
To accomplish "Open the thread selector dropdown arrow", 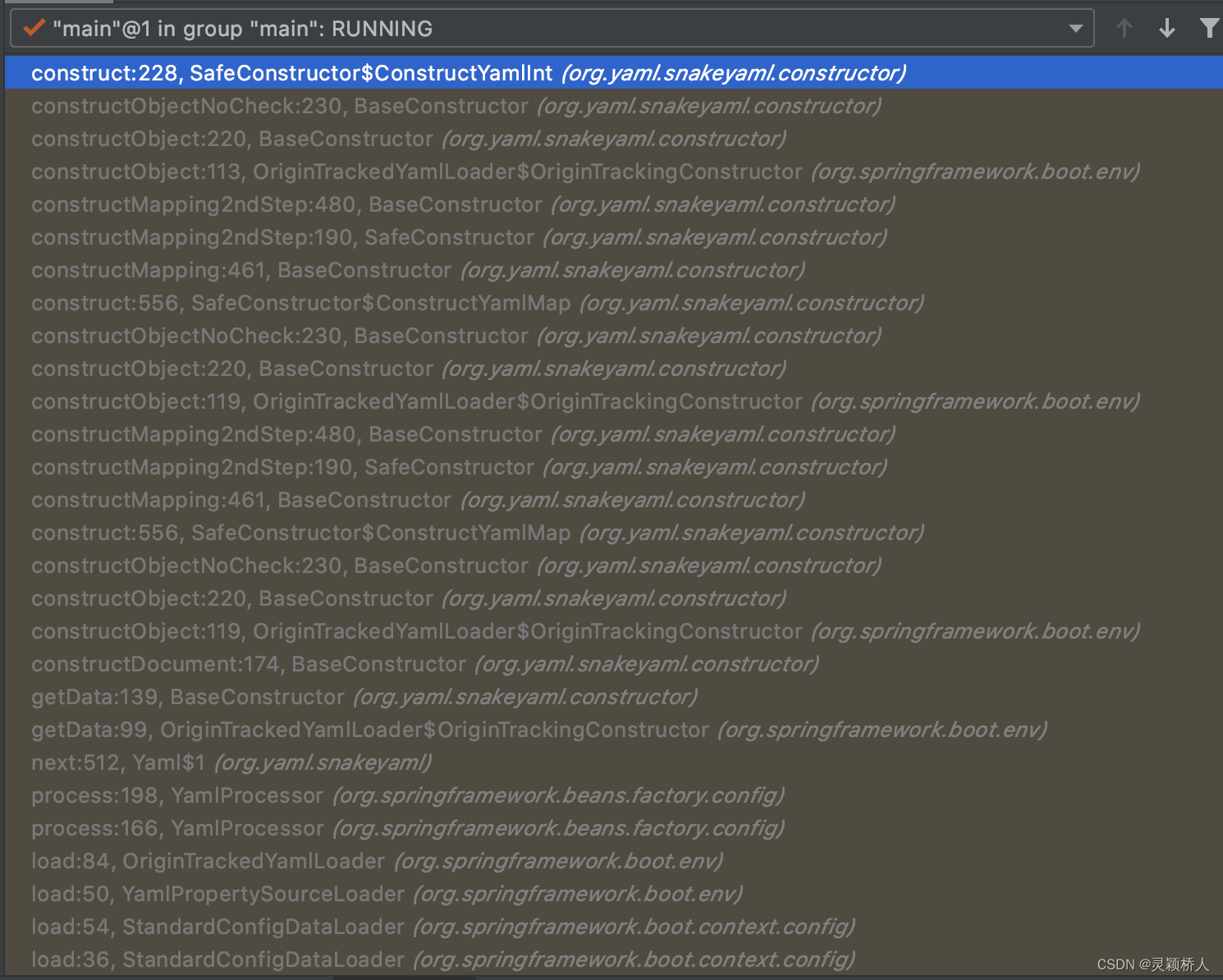I will pyautogui.click(x=1075, y=28).
